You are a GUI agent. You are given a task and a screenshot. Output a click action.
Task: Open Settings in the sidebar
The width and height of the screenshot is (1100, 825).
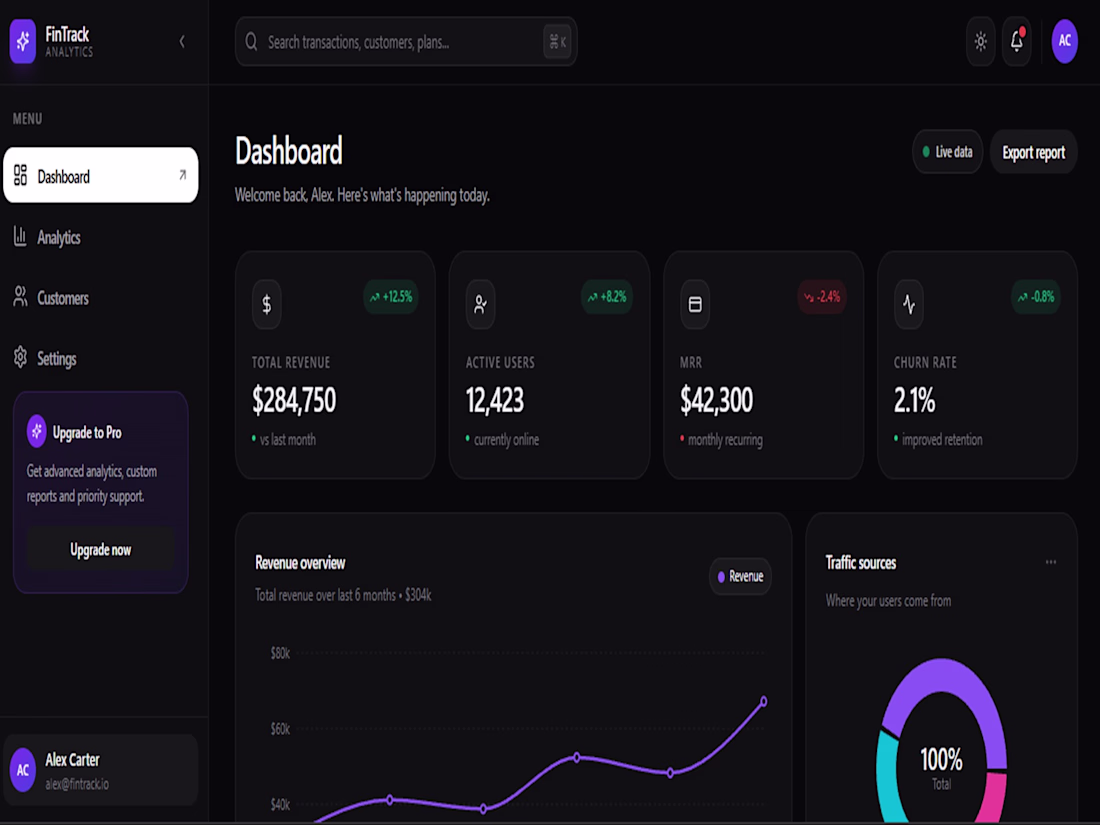click(x=101, y=358)
